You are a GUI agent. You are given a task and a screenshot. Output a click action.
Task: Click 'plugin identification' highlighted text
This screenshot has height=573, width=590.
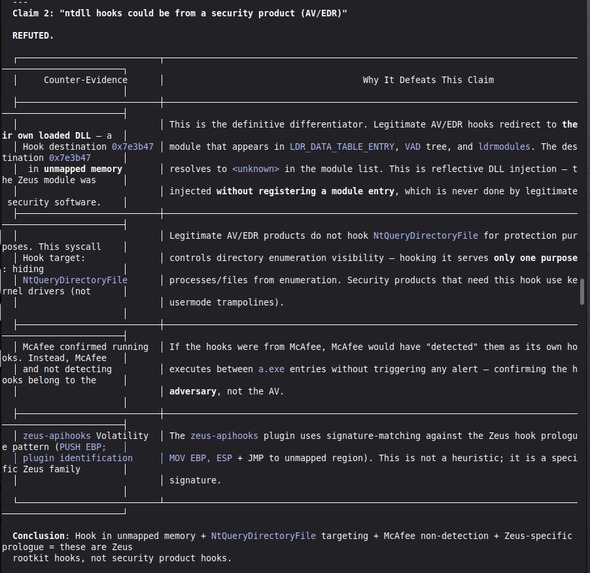[x=78, y=458]
